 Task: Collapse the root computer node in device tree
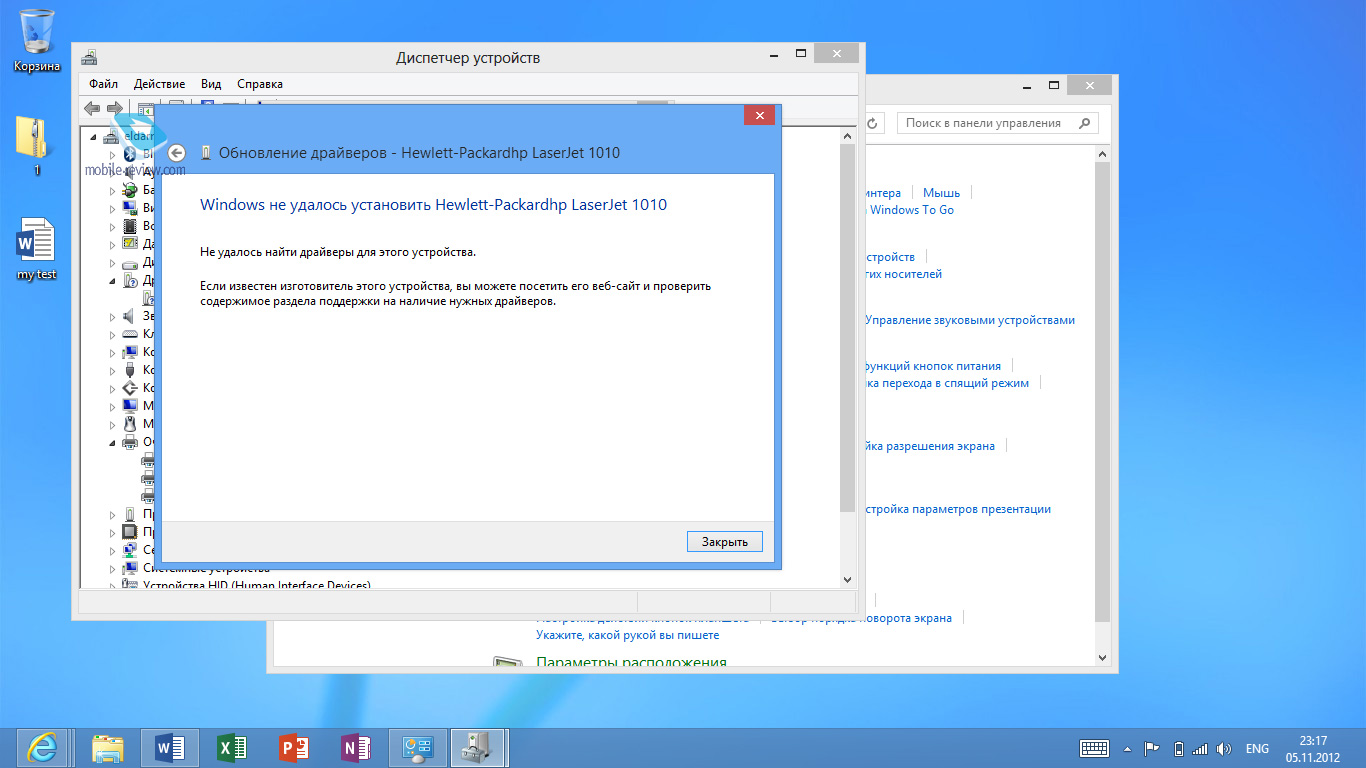tap(94, 137)
